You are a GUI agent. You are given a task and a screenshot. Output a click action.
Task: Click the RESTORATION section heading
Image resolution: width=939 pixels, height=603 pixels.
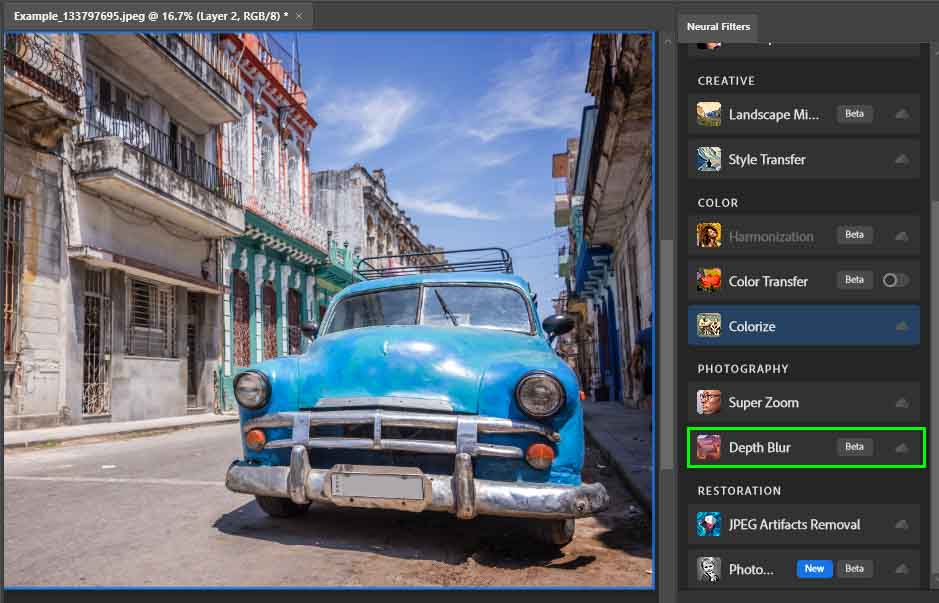739,491
